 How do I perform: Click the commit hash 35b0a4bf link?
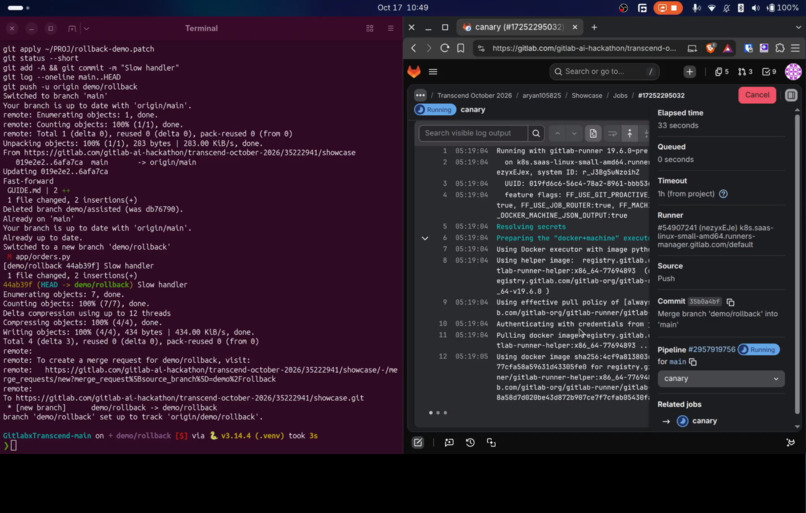pyautogui.click(x=705, y=302)
